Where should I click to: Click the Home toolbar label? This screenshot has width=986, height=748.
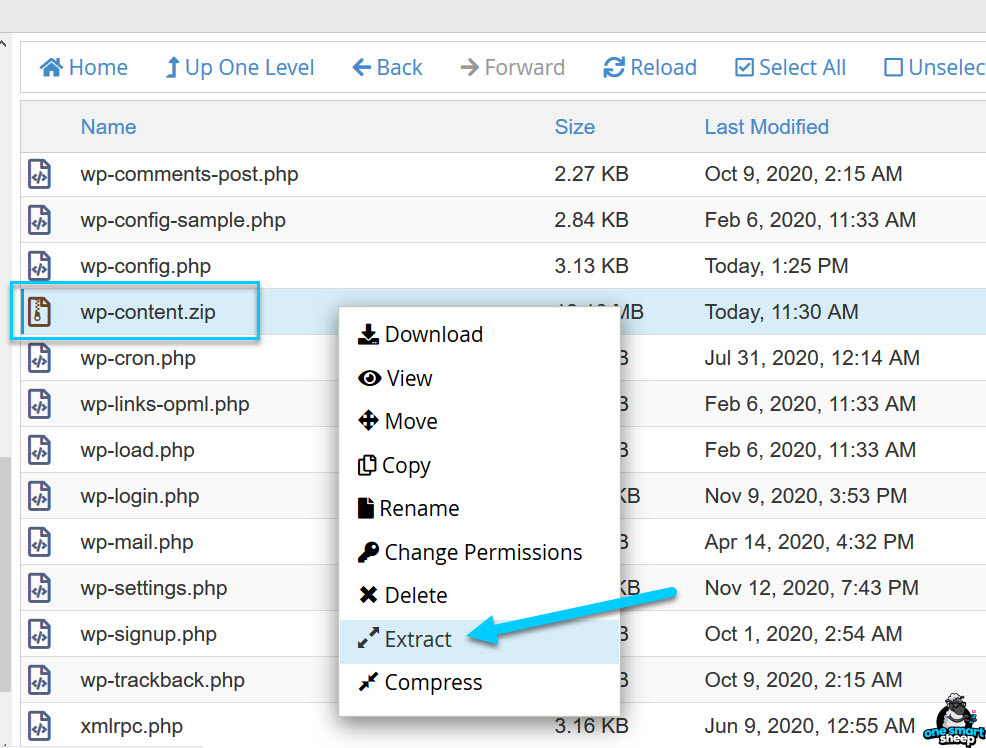98,67
